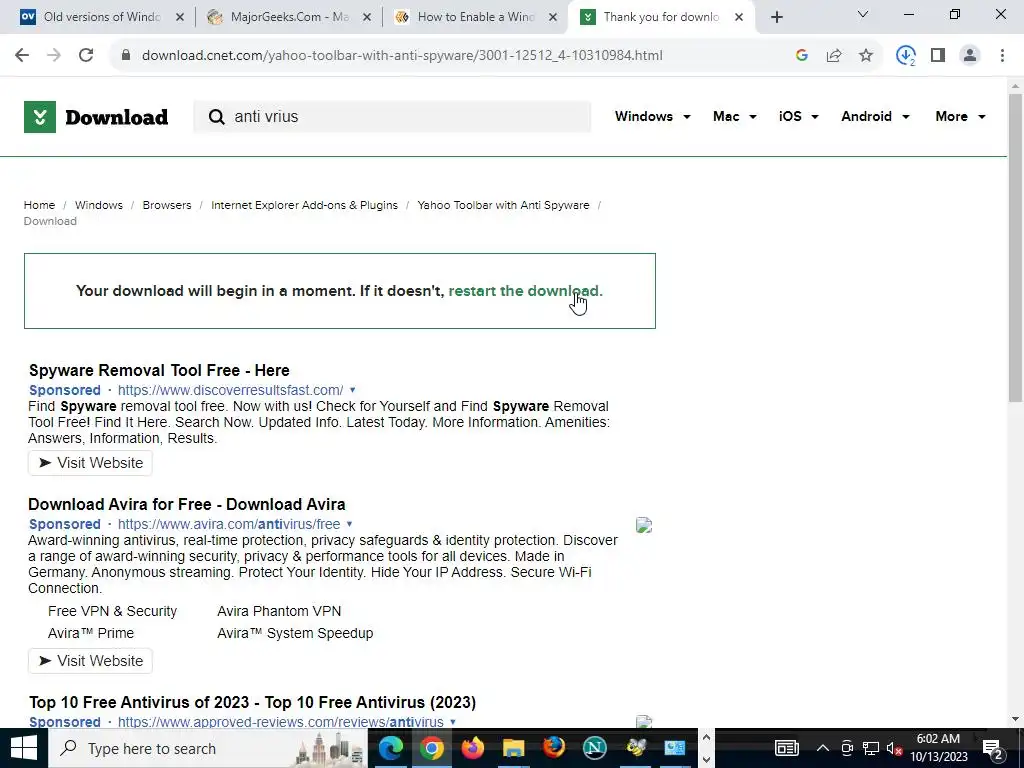The height and width of the screenshot is (768, 1024).
Task: Open the Windows Start menu
Action: [x=24, y=748]
